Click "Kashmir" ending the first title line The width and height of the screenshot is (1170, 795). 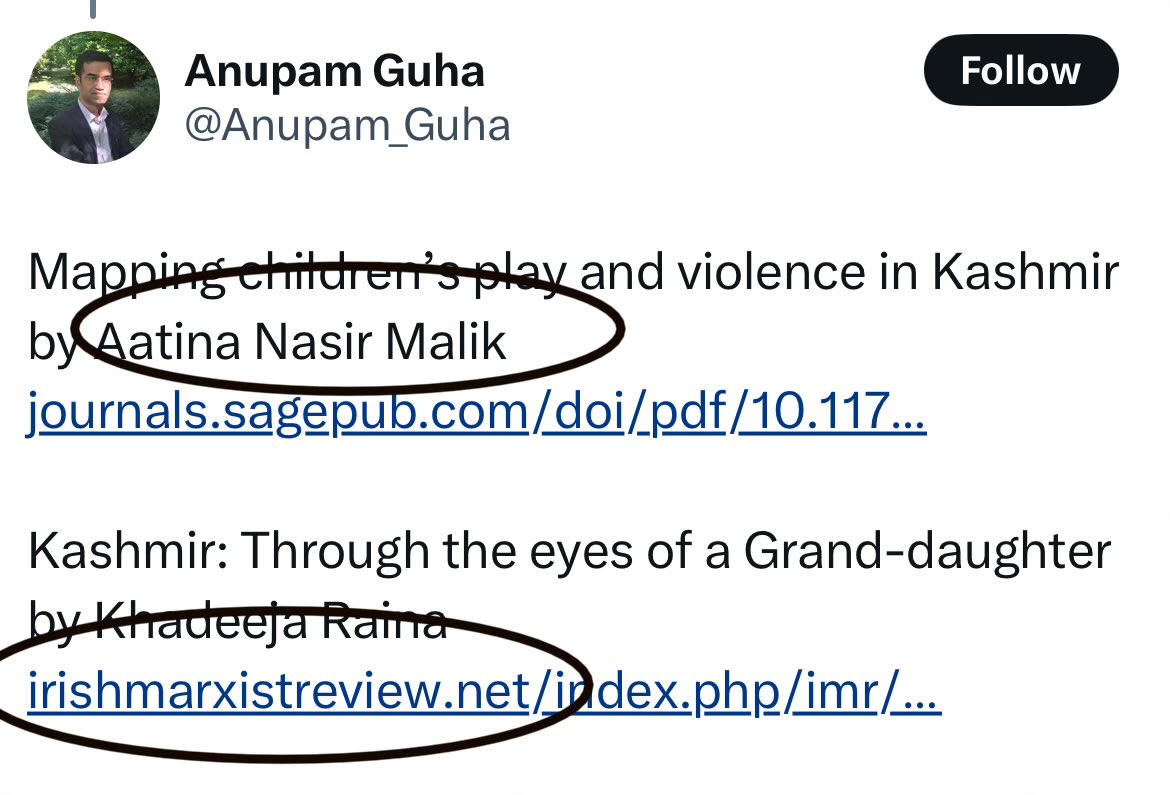(1024, 272)
